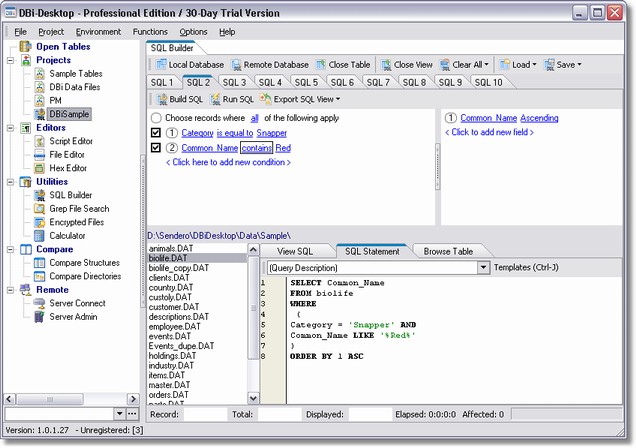636x448 pixels.
Task: Click the Compare Structures icon
Action: pyautogui.click(x=39, y=263)
